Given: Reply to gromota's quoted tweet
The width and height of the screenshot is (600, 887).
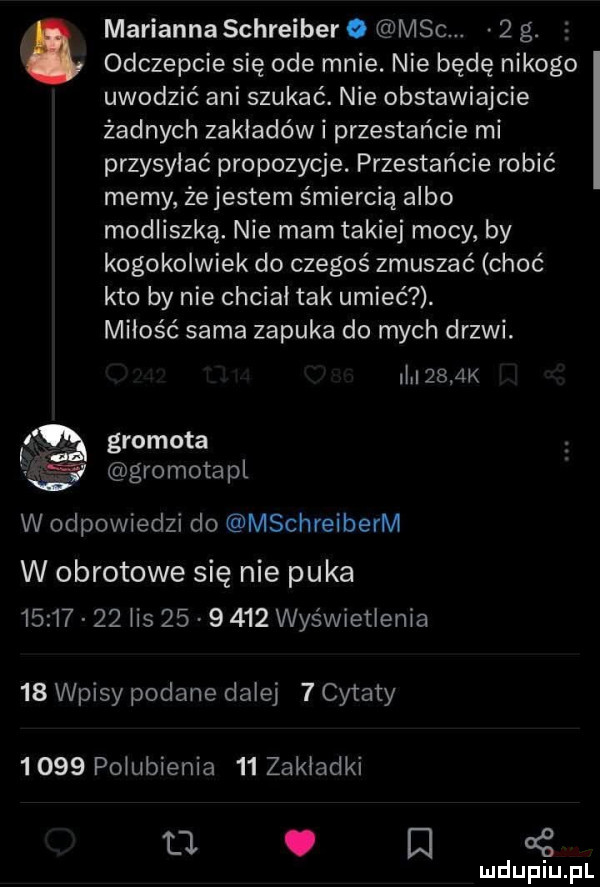Looking at the screenshot, I should pos(60,843).
